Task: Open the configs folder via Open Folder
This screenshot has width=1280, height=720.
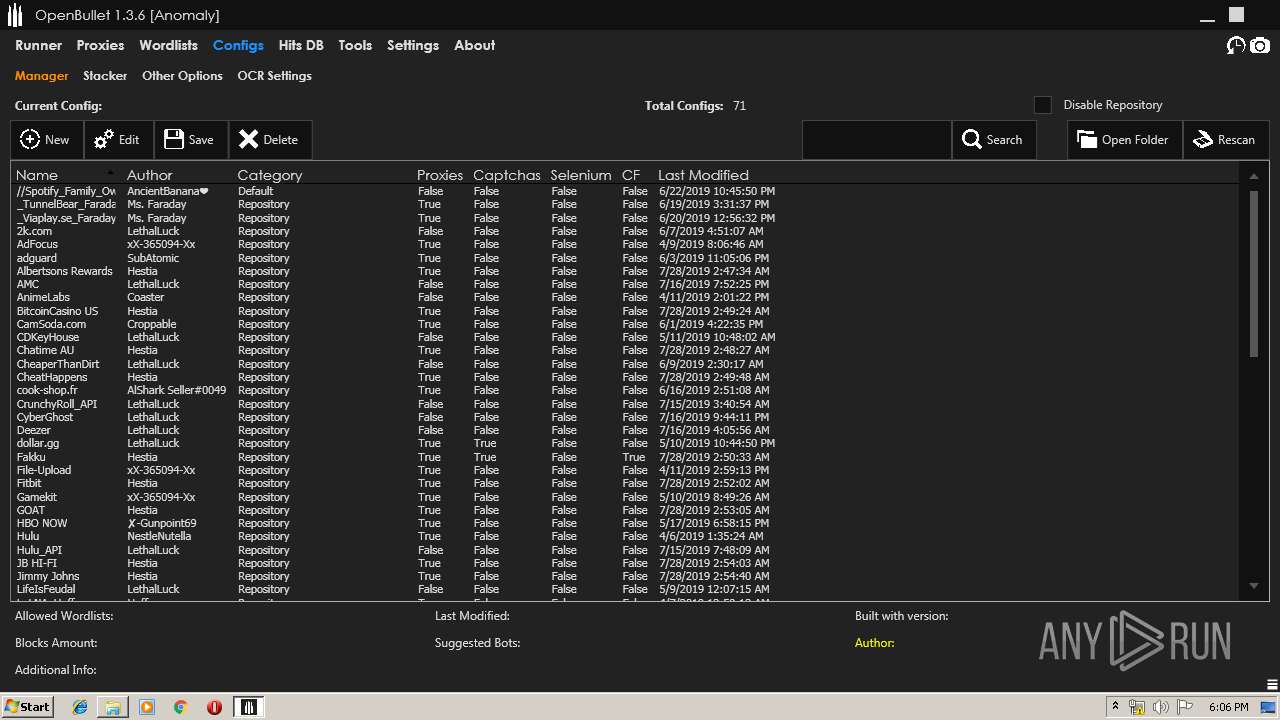Action: pyautogui.click(x=1124, y=140)
